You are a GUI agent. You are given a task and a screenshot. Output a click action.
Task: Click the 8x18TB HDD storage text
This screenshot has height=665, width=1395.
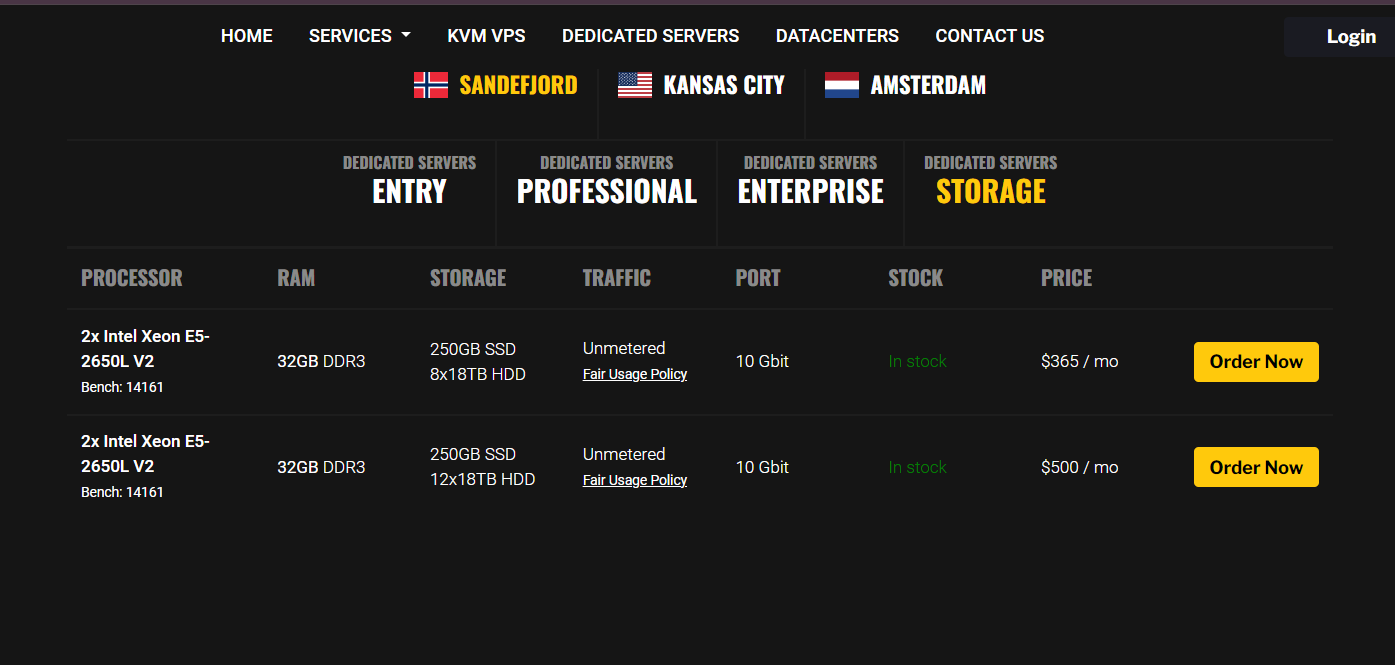(x=478, y=374)
